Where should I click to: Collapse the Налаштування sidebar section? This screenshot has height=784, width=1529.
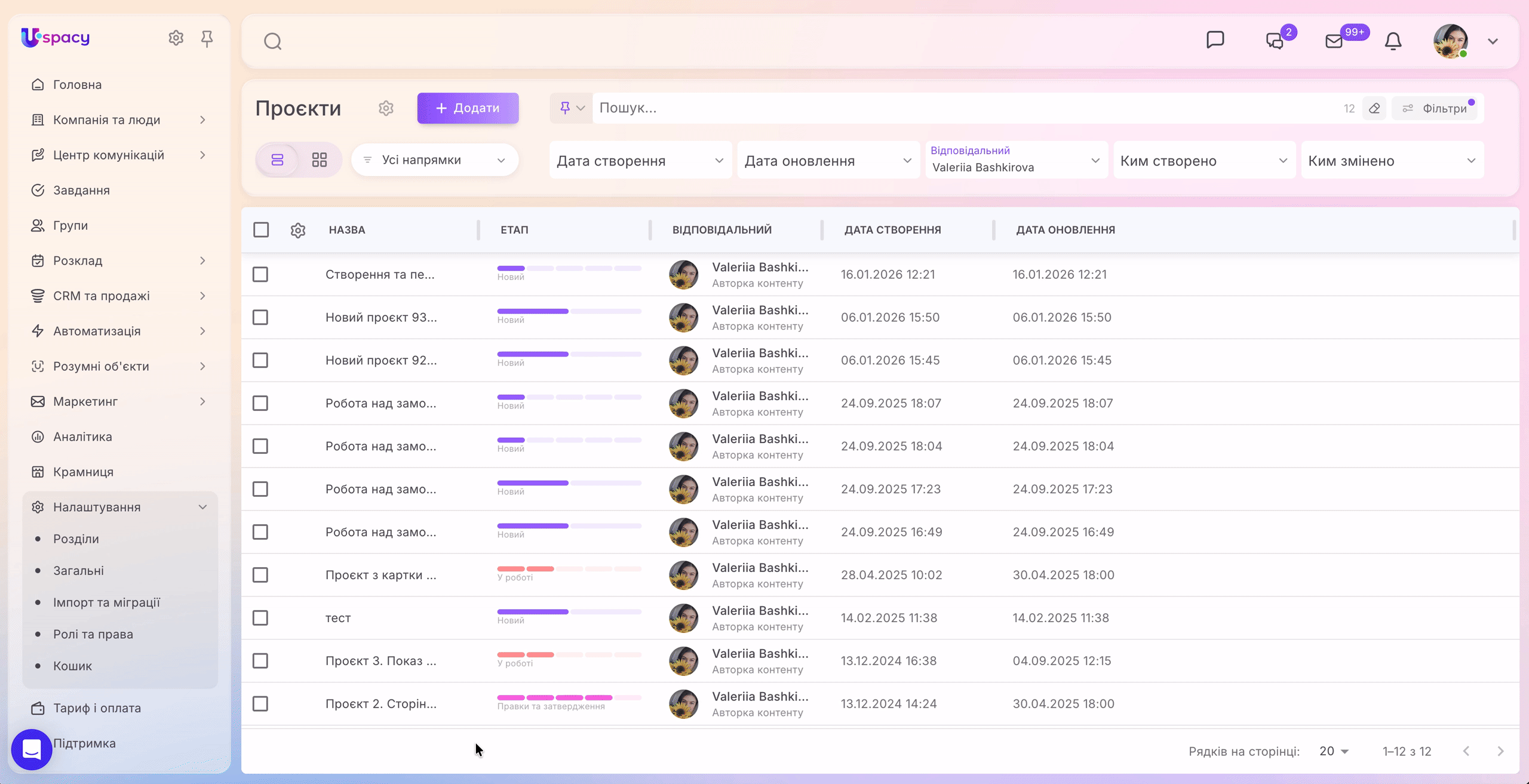pyautogui.click(x=120, y=507)
